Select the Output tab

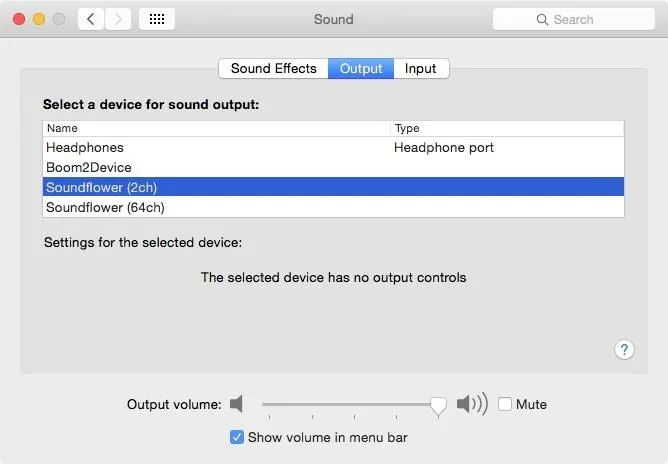(x=361, y=69)
